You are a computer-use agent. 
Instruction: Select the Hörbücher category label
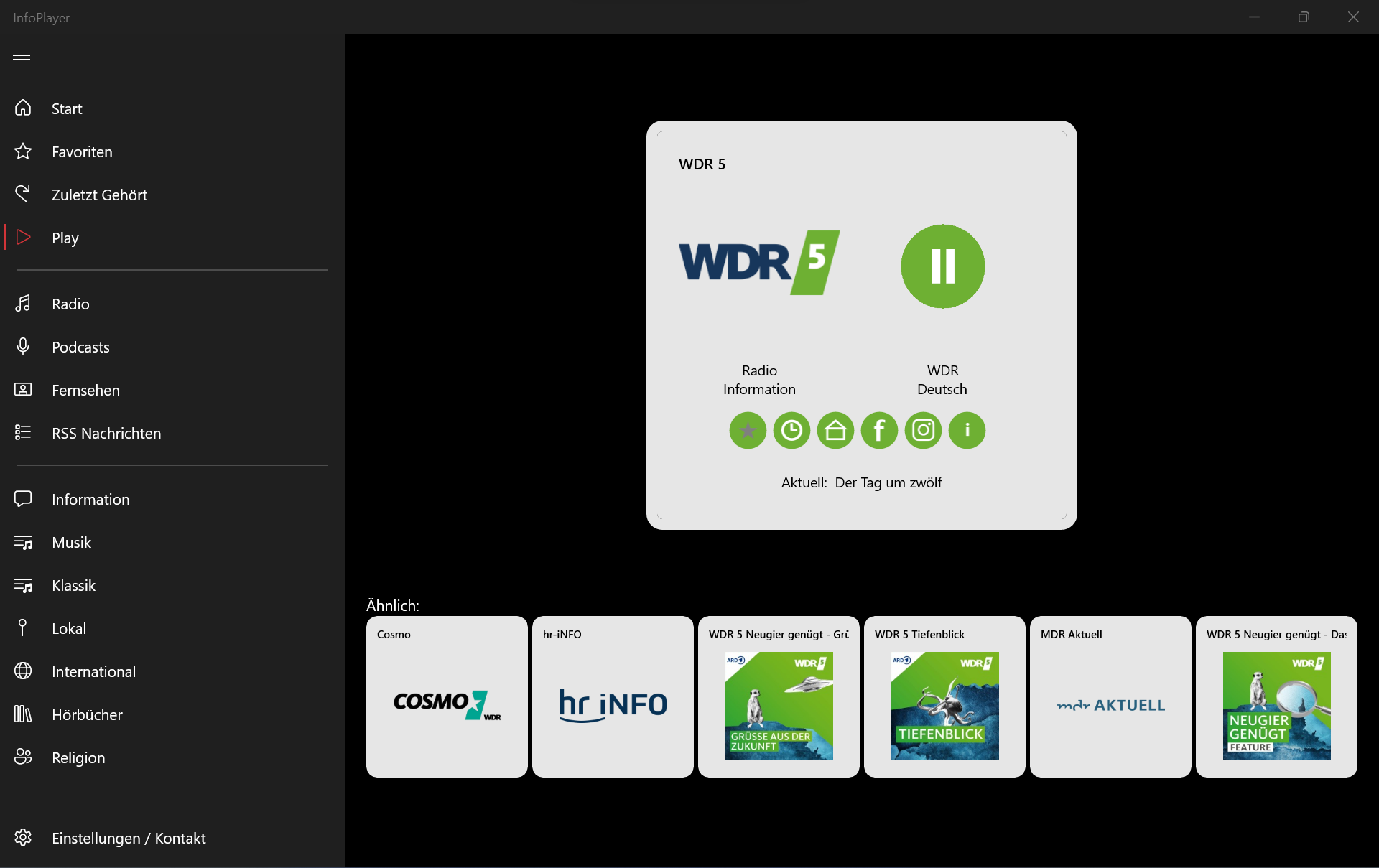click(x=87, y=715)
